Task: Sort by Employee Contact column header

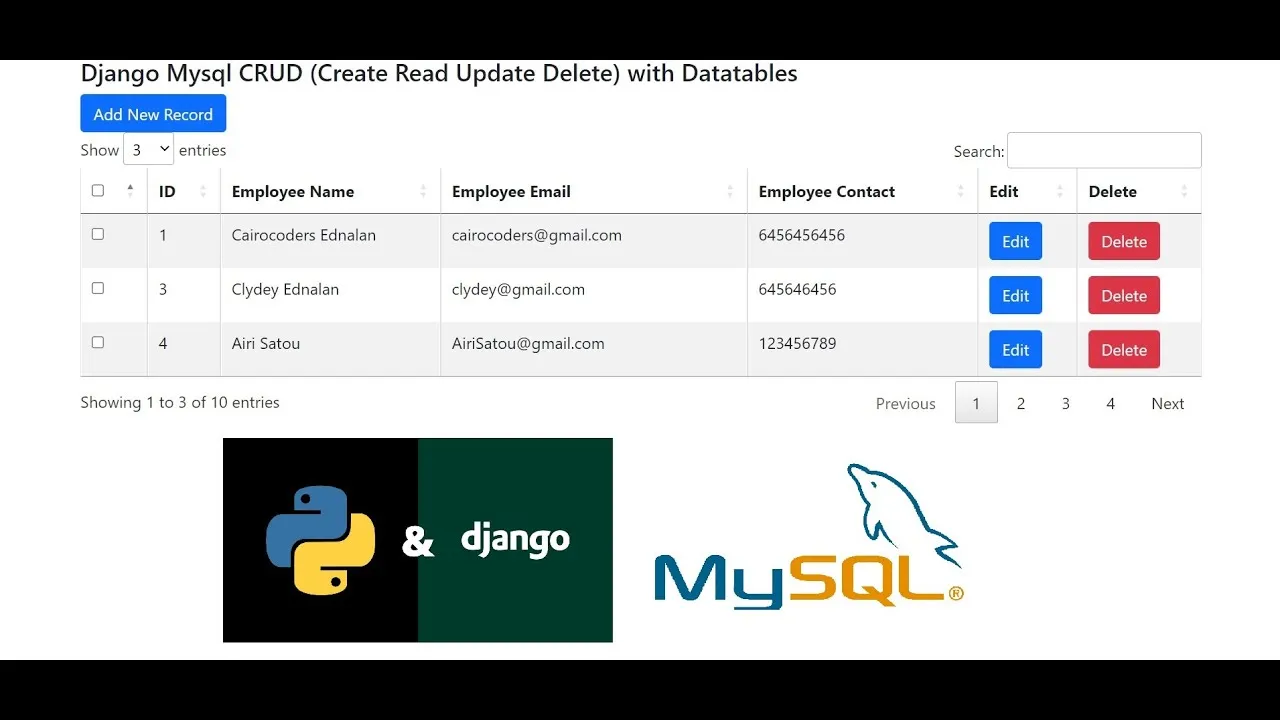Action: click(862, 191)
